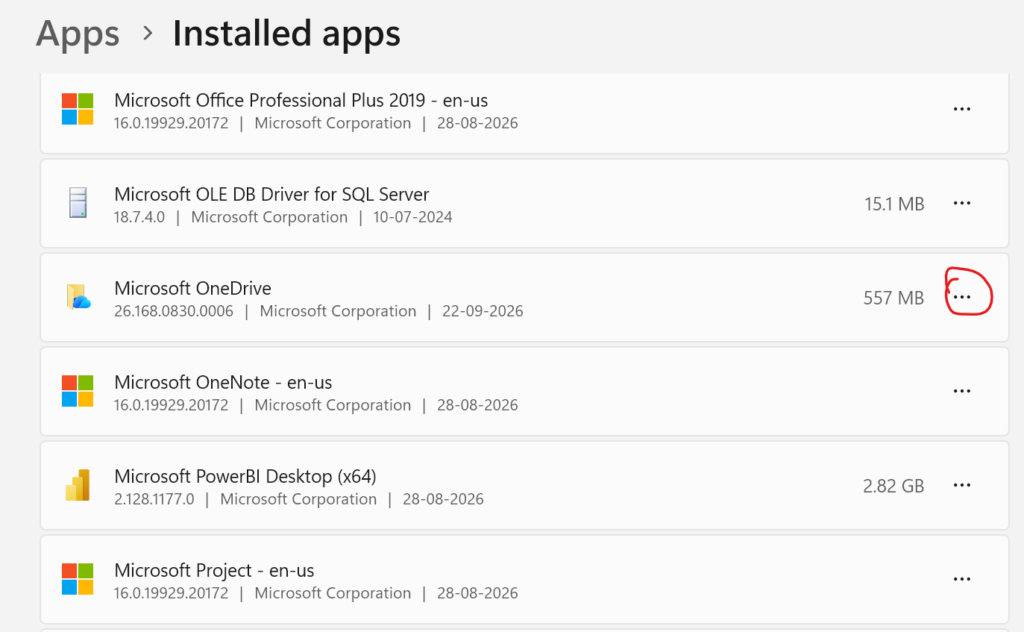Click the Office Professional Plus logo icon
This screenshot has width=1024, height=632.
[x=78, y=109]
